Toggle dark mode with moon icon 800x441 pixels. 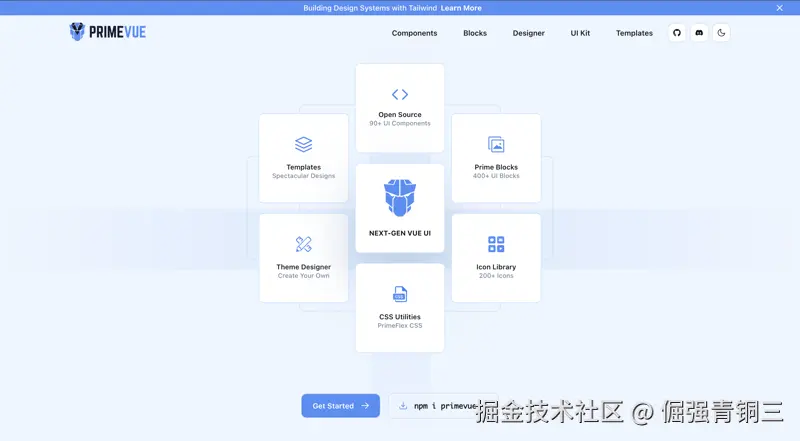(721, 33)
